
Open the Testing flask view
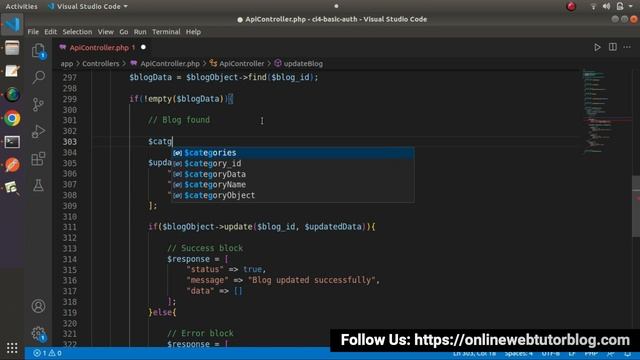(x=38, y=185)
